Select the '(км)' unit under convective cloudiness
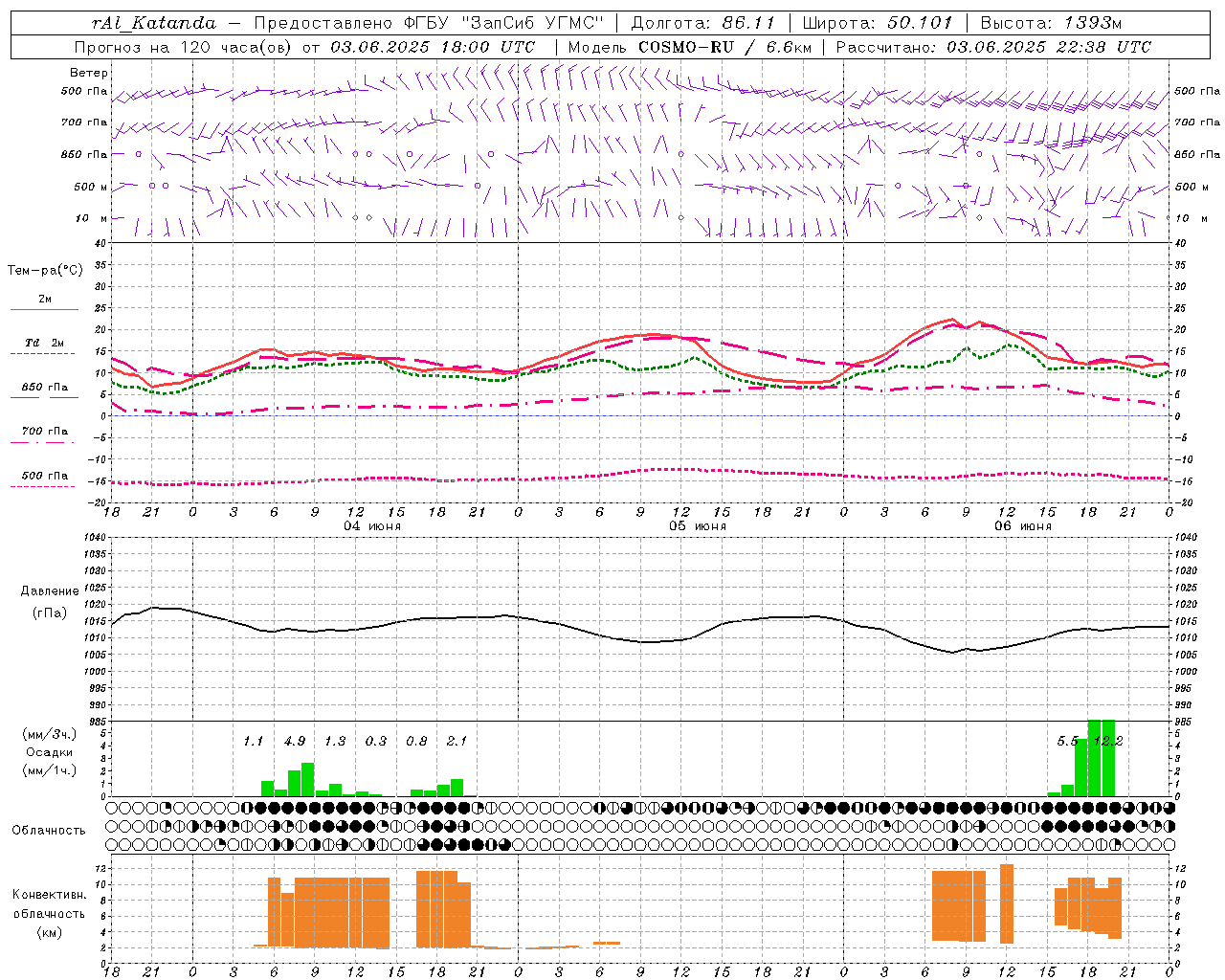 [49, 932]
